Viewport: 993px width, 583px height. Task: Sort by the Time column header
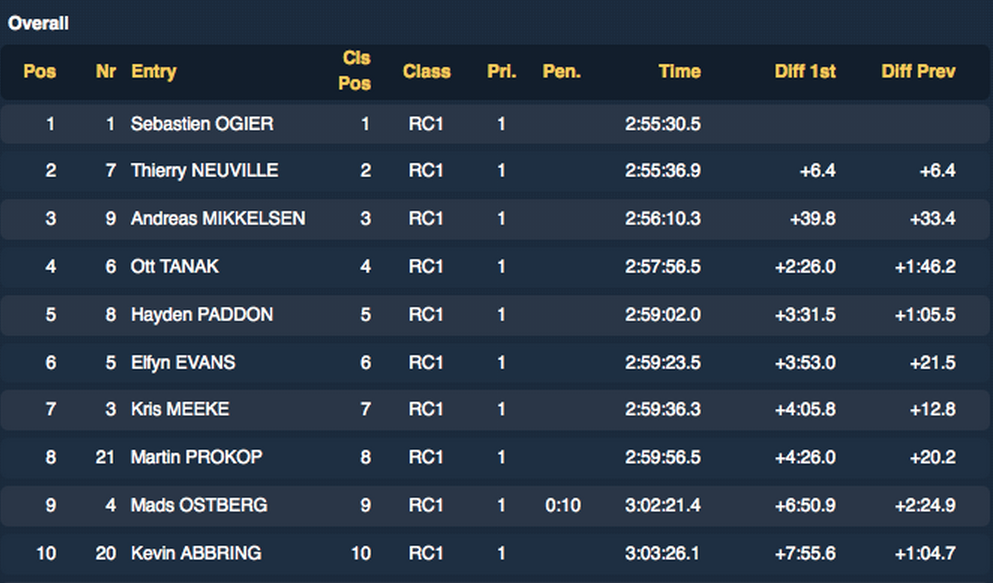[x=679, y=71]
